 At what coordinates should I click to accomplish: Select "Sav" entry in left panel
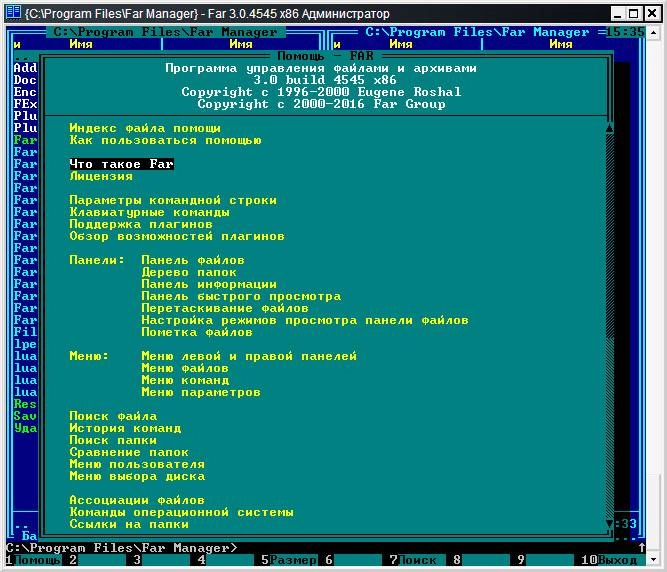click(26, 416)
